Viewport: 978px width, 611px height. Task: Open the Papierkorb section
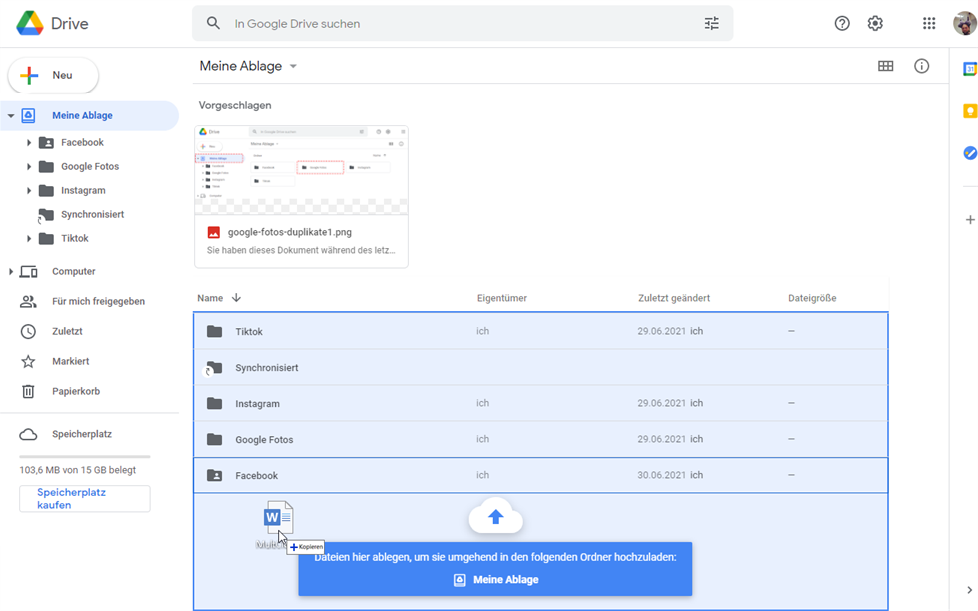(75, 391)
